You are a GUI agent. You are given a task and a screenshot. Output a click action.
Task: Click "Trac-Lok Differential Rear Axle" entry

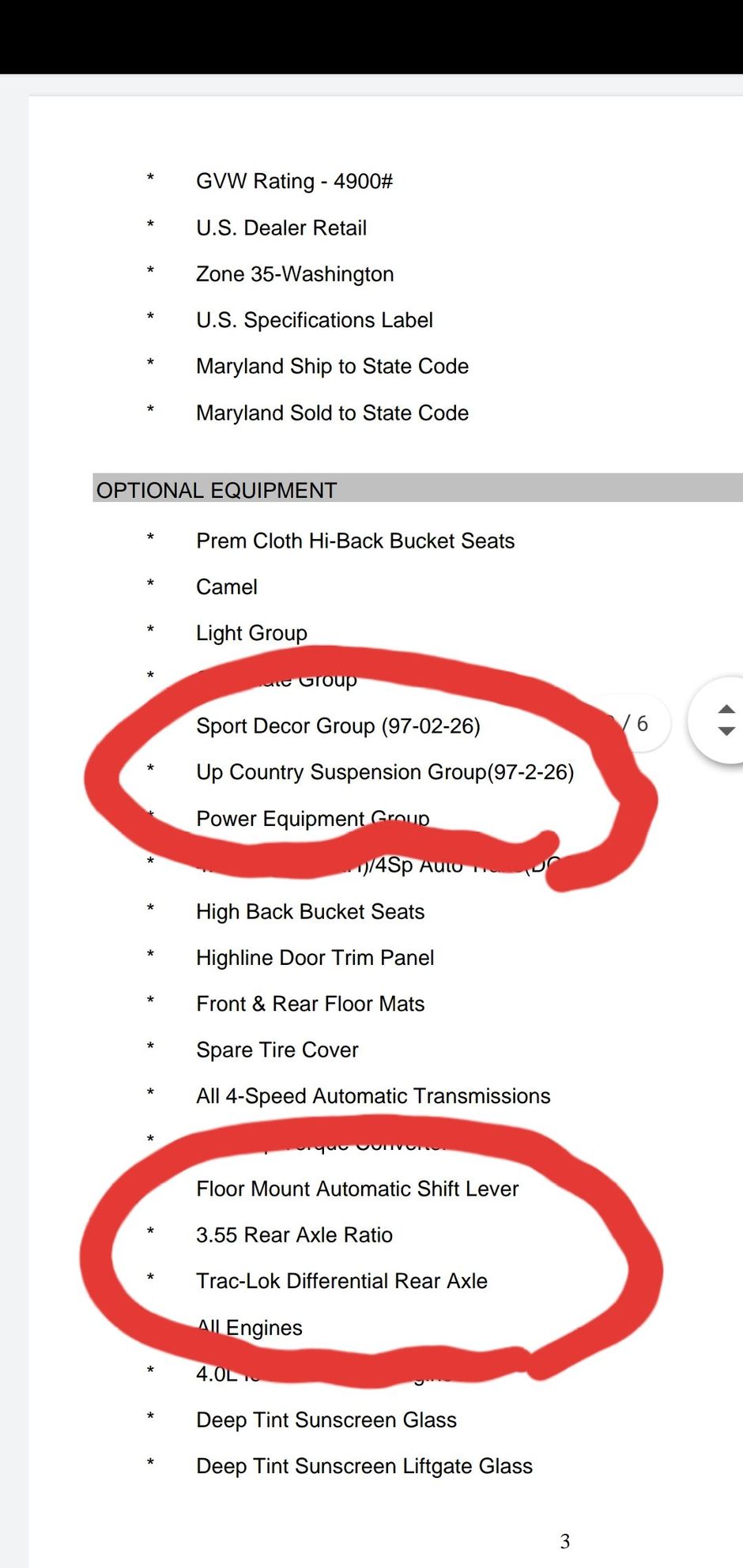pos(341,1280)
